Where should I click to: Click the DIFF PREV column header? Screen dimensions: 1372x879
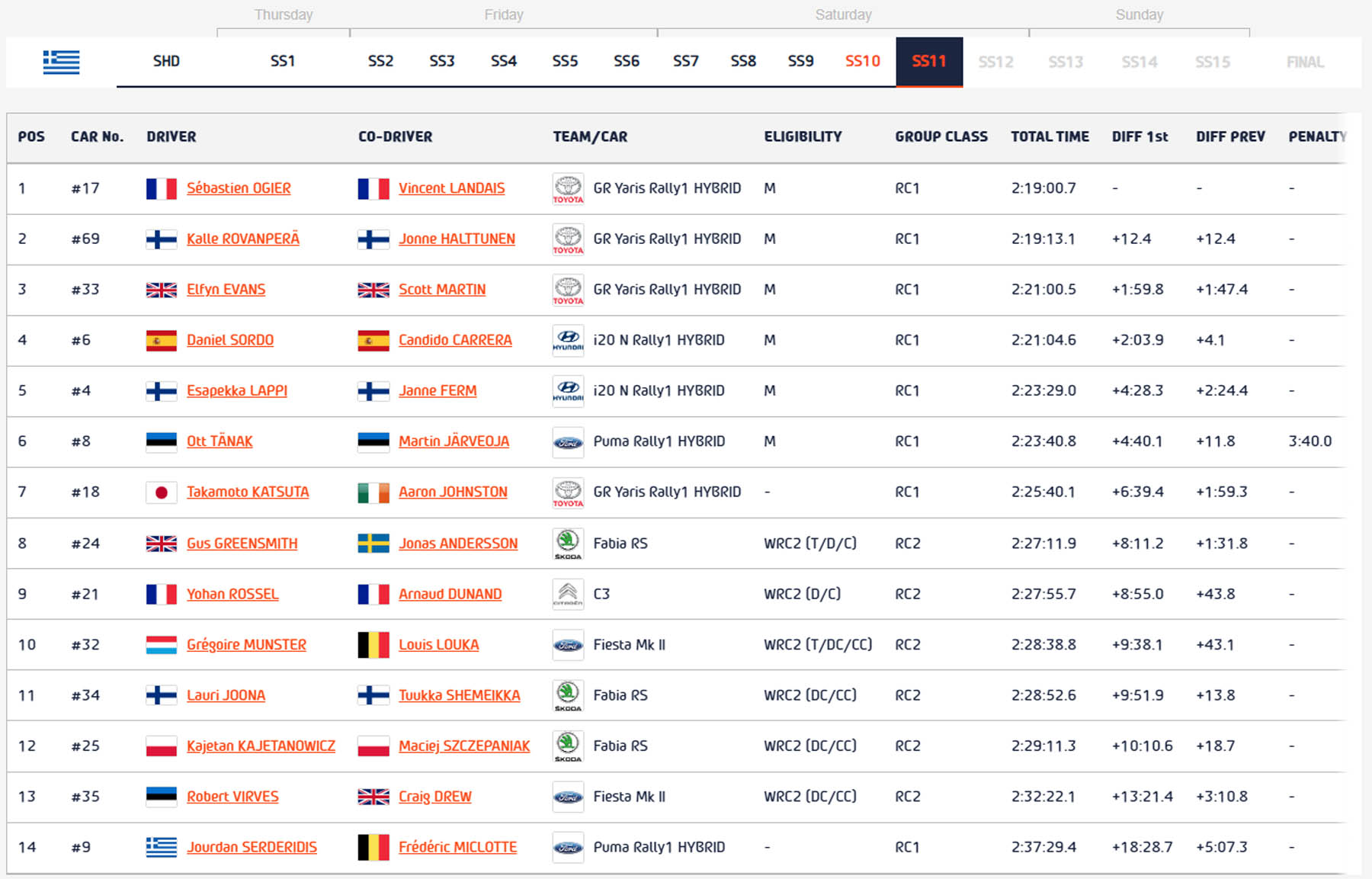[1230, 137]
